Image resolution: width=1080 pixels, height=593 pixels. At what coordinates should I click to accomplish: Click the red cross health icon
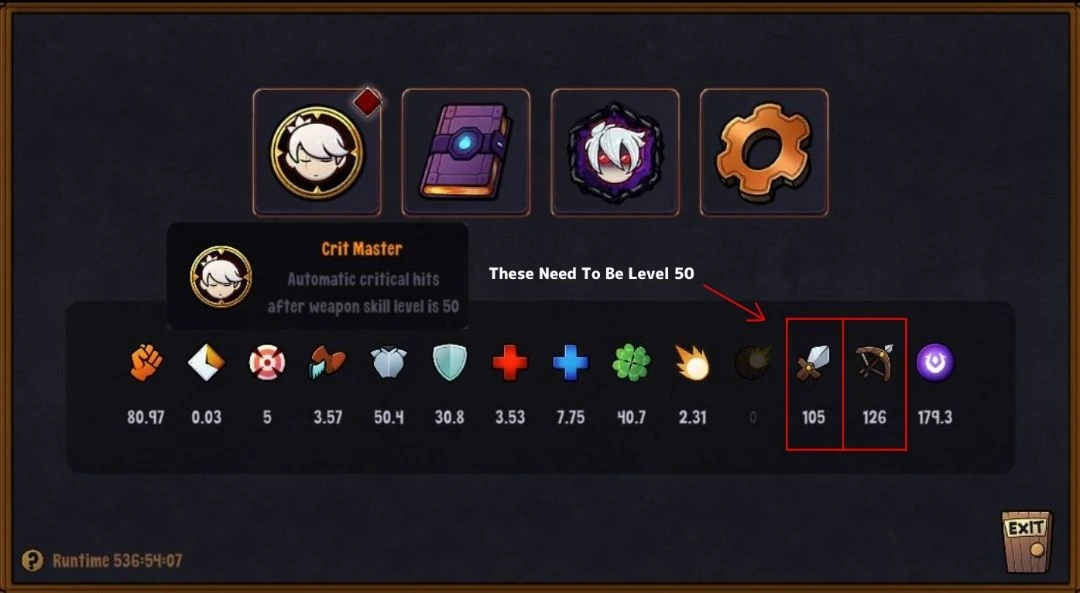pyautogui.click(x=510, y=362)
